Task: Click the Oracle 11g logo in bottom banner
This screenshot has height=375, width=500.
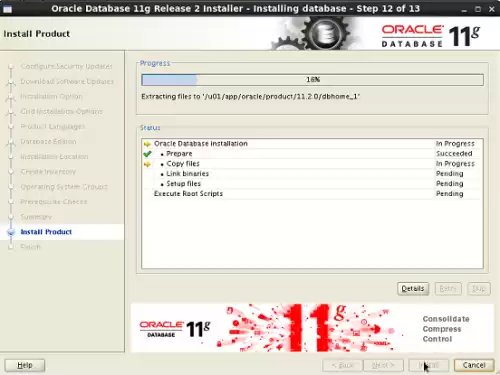Action: [175, 329]
